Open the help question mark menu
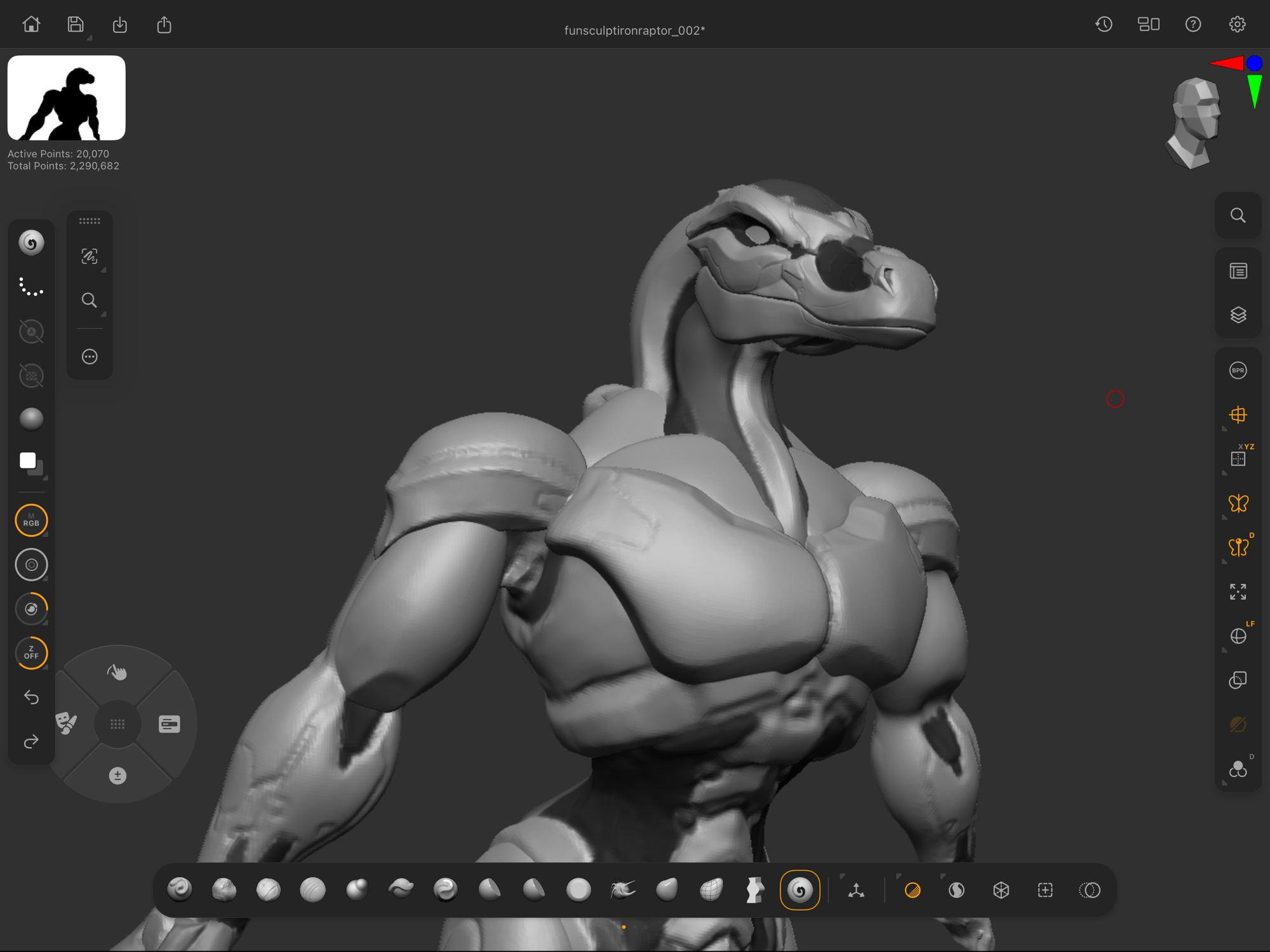1270x952 pixels. pyautogui.click(x=1193, y=25)
